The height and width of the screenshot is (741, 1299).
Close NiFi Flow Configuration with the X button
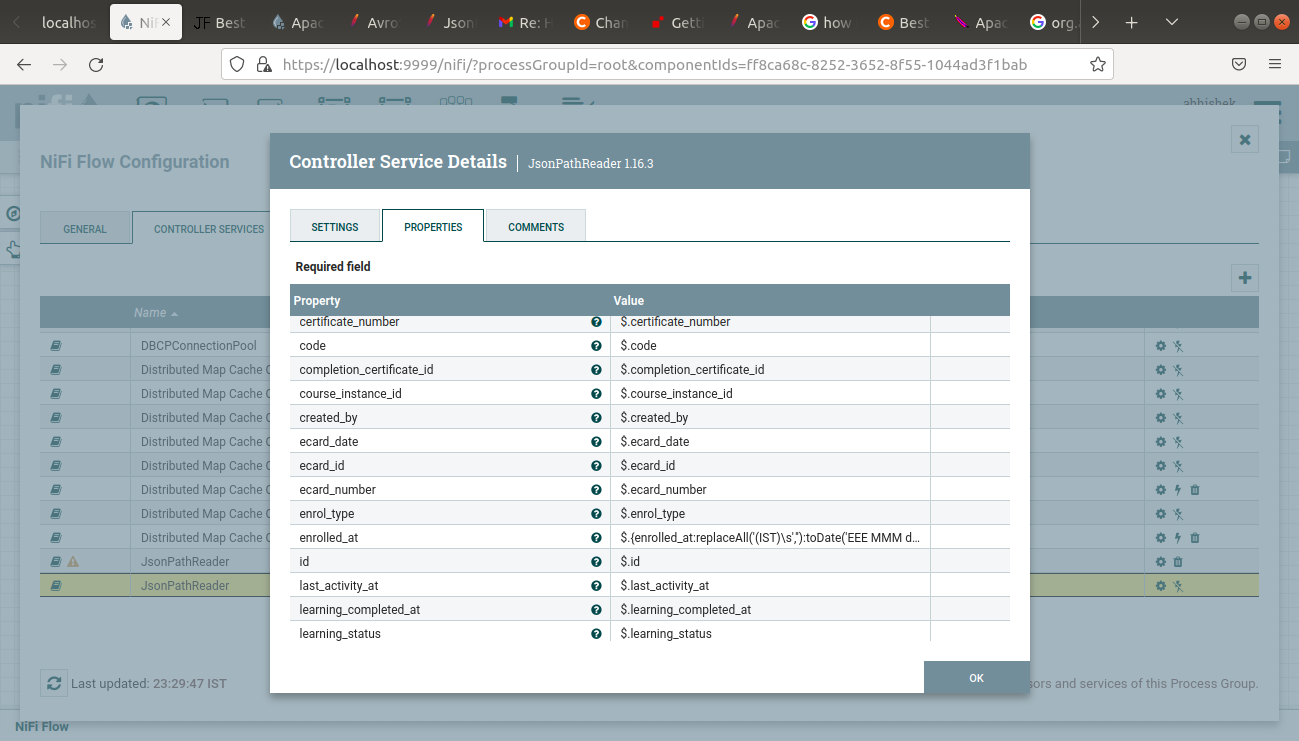tap(1244, 140)
